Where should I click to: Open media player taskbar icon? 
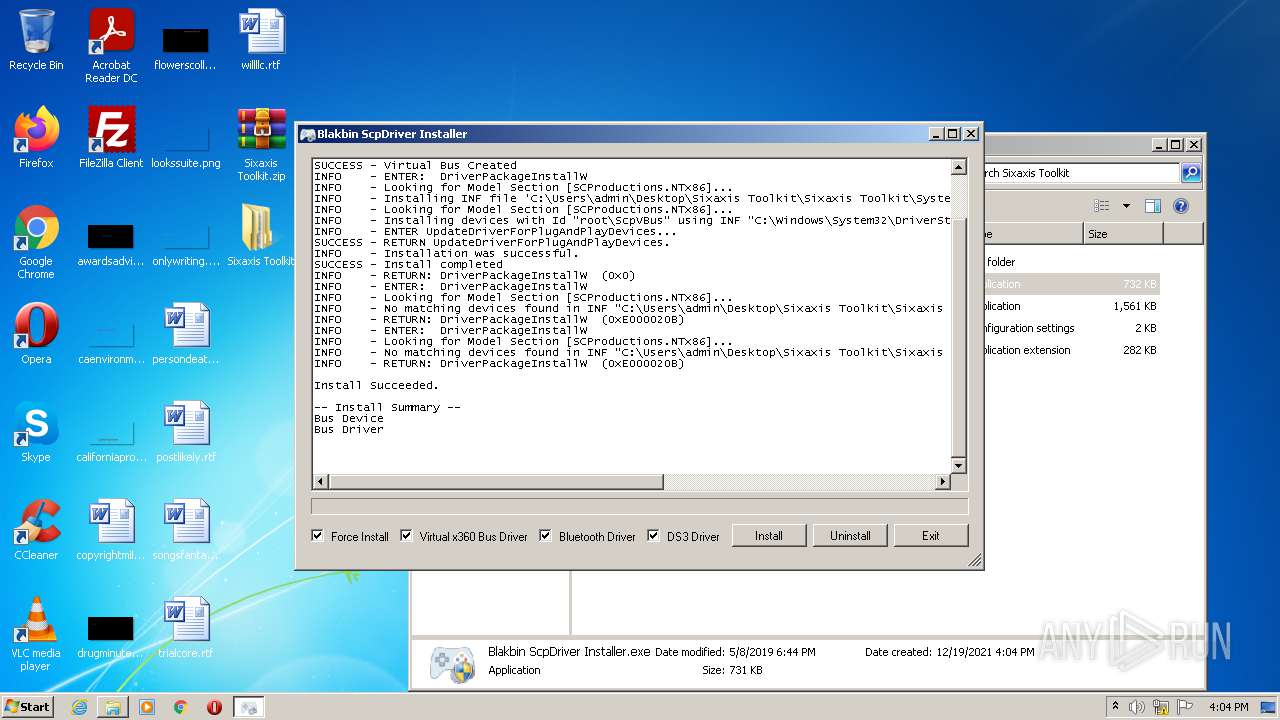click(x=147, y=707)
